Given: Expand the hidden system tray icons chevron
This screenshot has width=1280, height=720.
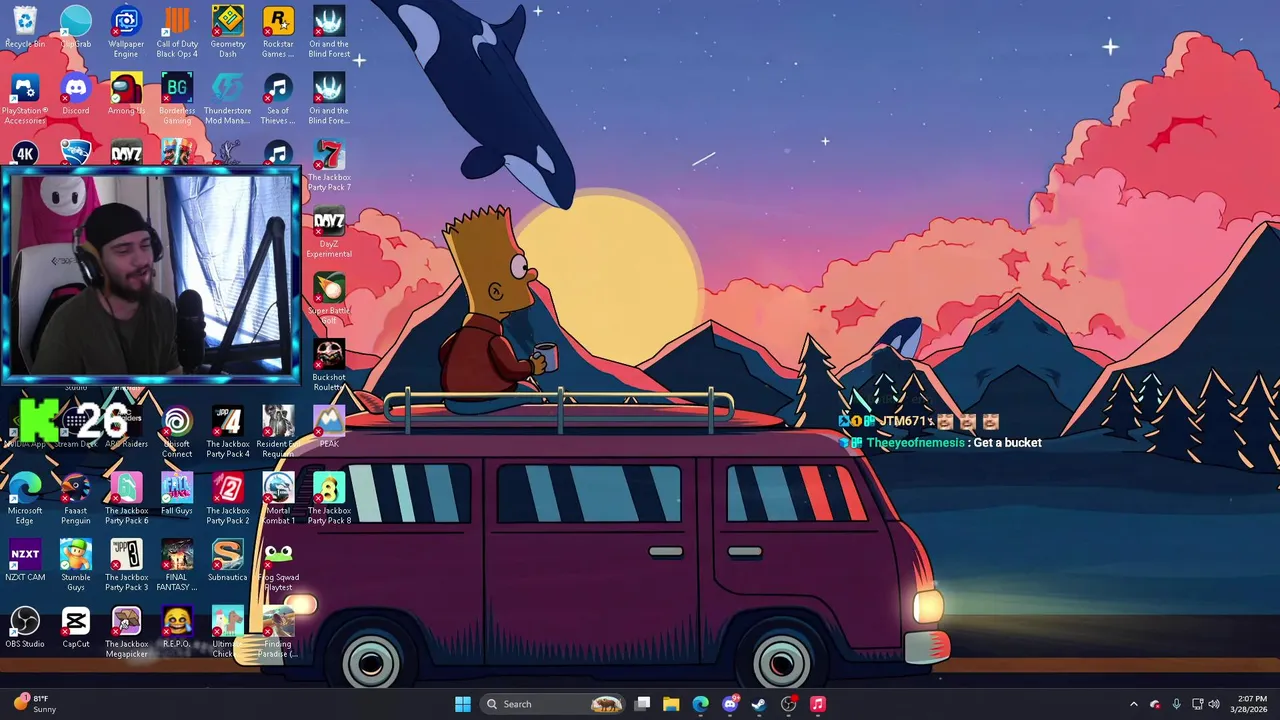Looking at the screenshot, I should pos(1134,704).
